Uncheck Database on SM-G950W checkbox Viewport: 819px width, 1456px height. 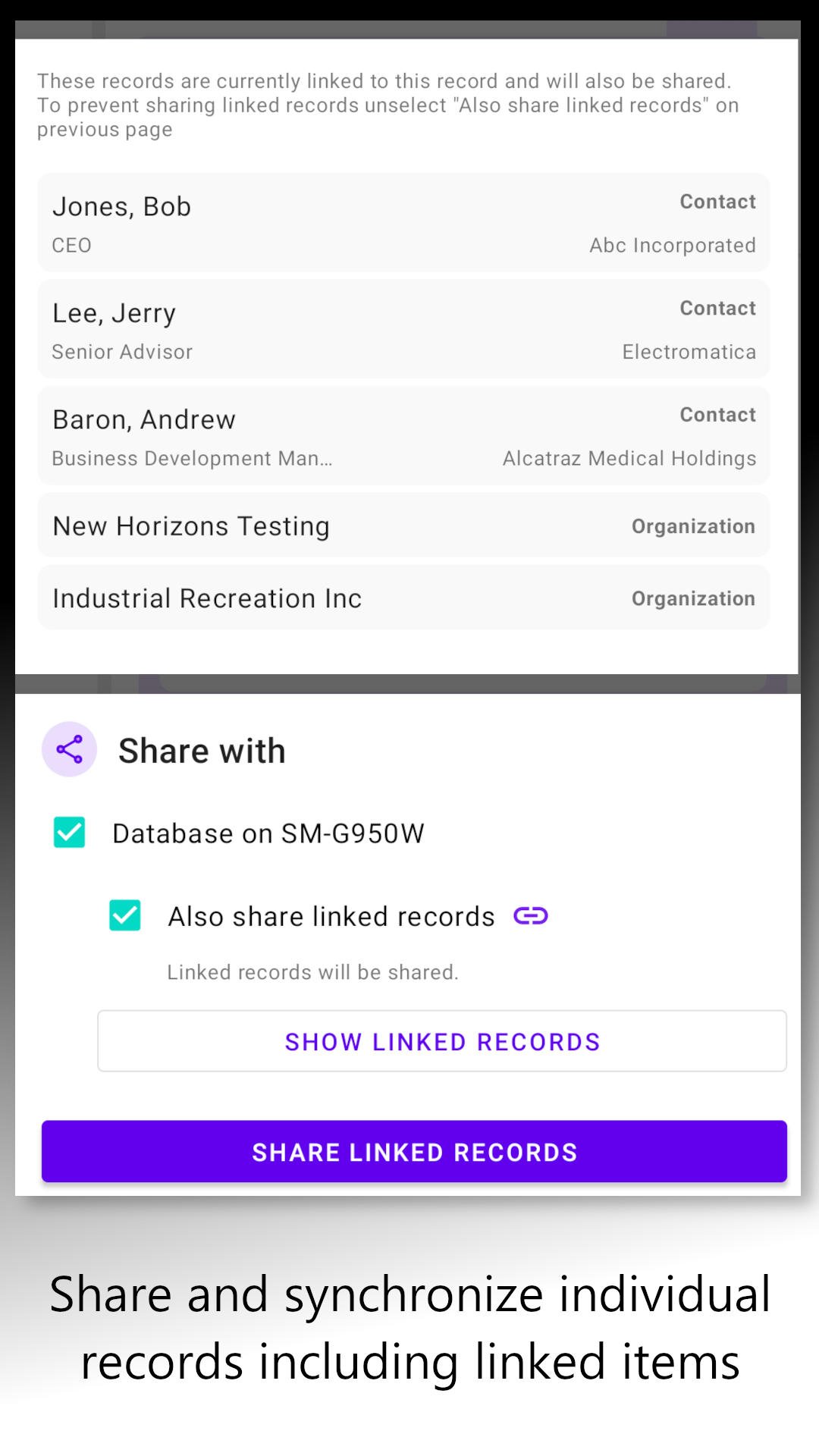(70, 833)
